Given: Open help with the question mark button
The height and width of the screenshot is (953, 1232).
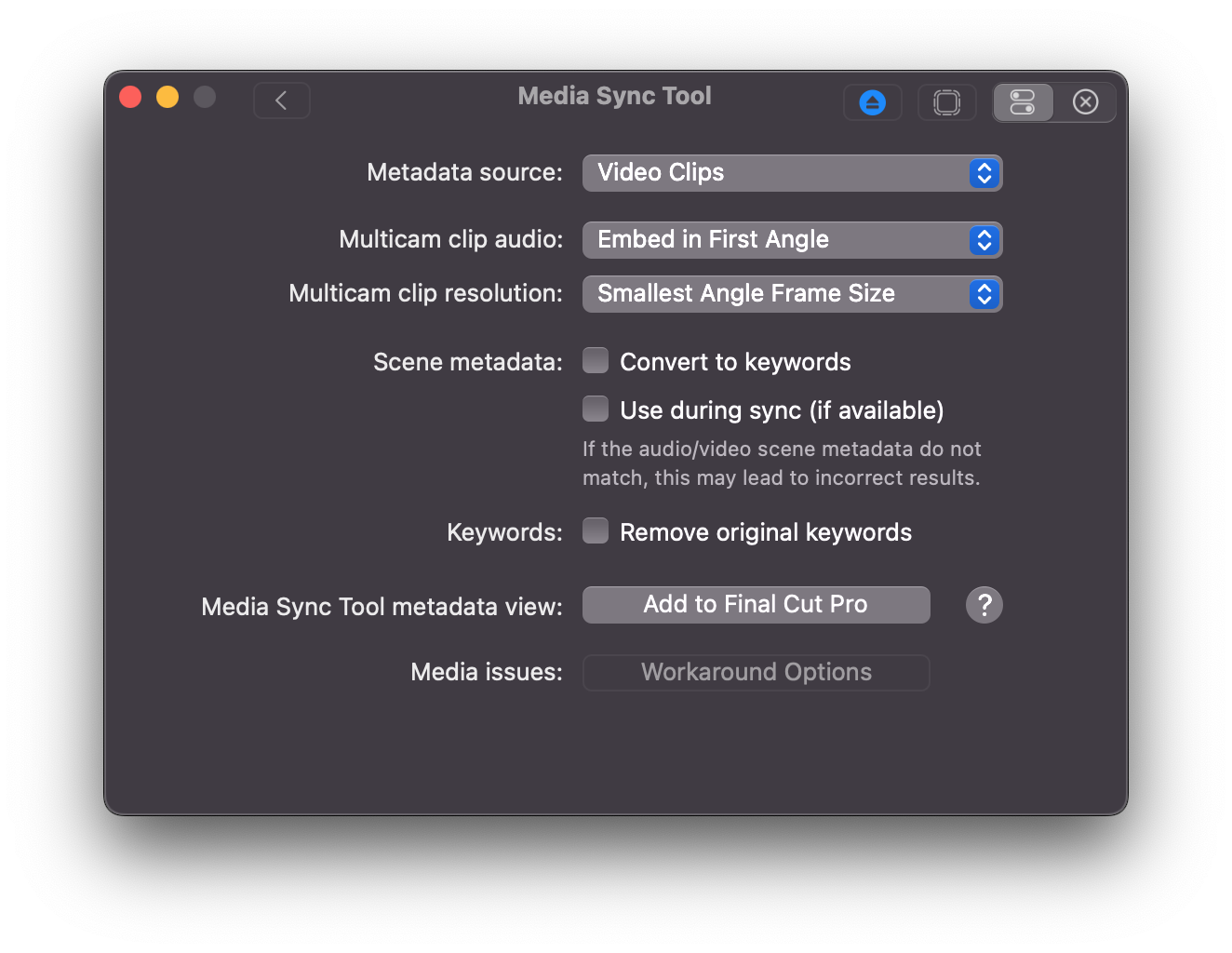Looking at the screenshot, I should (984, 605).
